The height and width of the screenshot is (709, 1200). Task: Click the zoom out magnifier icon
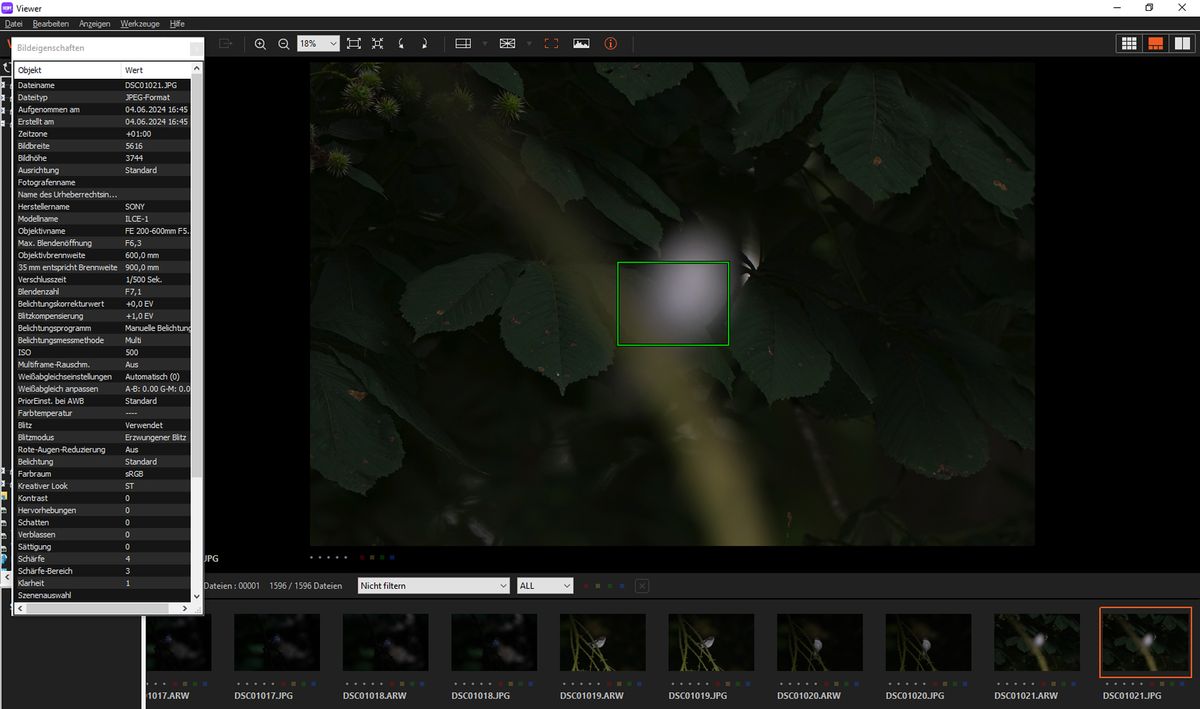(284, 44)
